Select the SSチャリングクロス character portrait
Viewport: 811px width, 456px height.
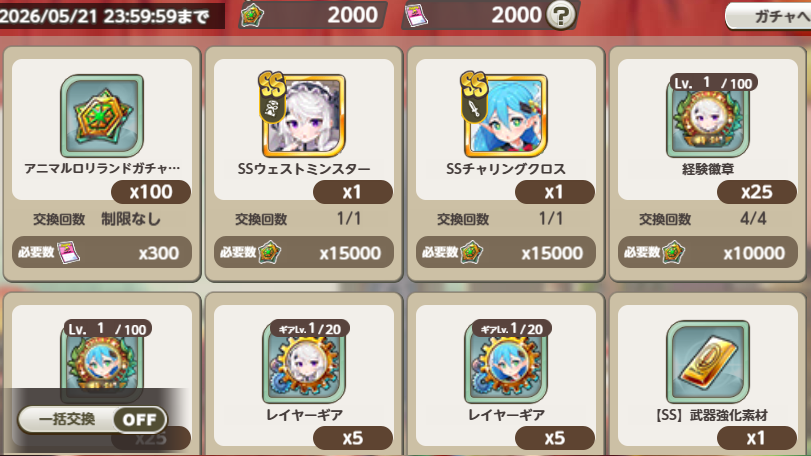504,115
